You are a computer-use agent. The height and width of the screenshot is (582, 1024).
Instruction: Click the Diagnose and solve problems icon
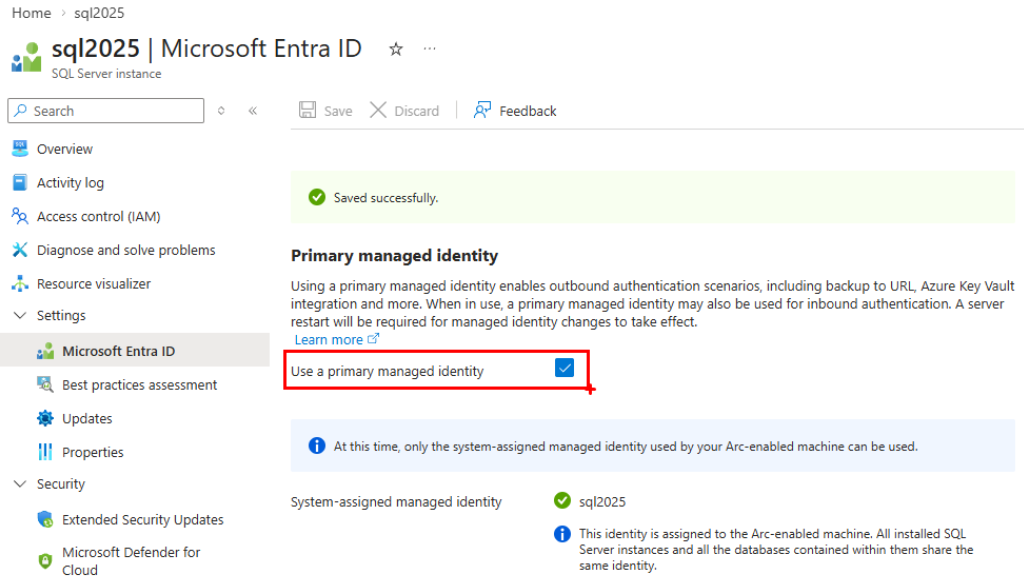[22, 249]
